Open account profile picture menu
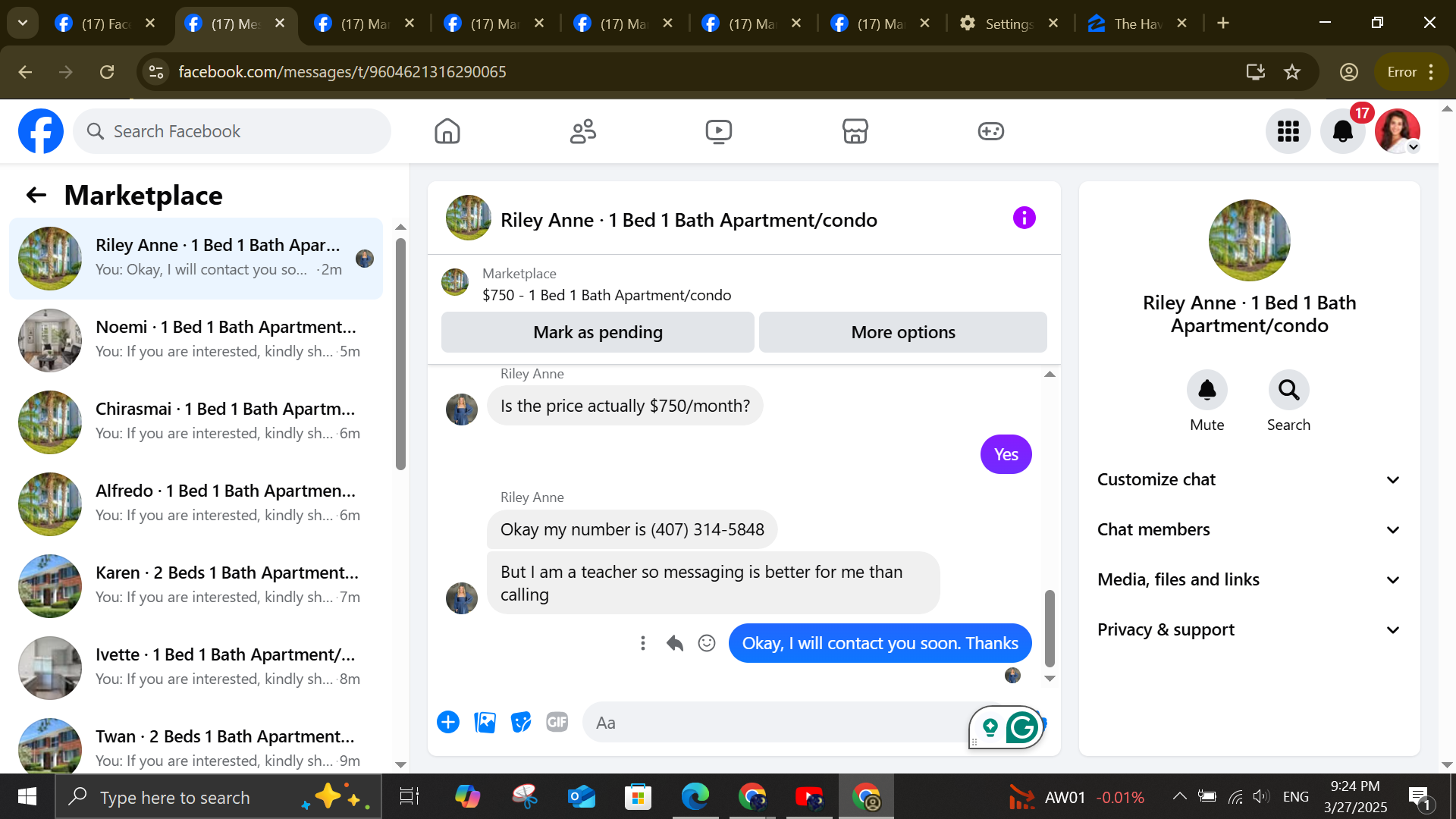This screenshot has width=1456, height=819. pos(1398,131)
